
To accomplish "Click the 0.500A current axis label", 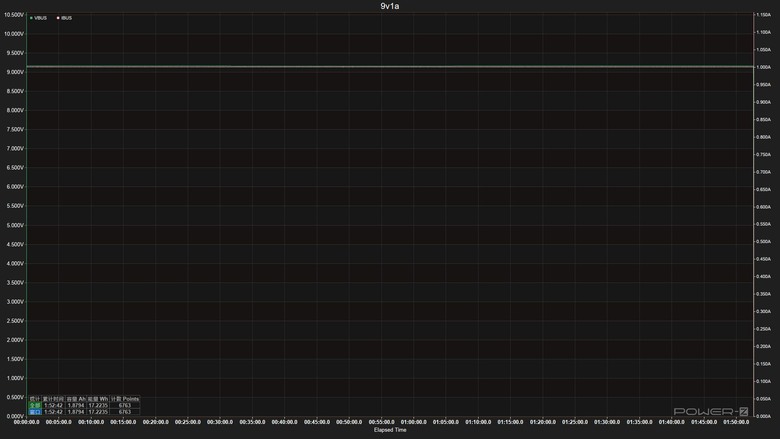I will 764,242.
